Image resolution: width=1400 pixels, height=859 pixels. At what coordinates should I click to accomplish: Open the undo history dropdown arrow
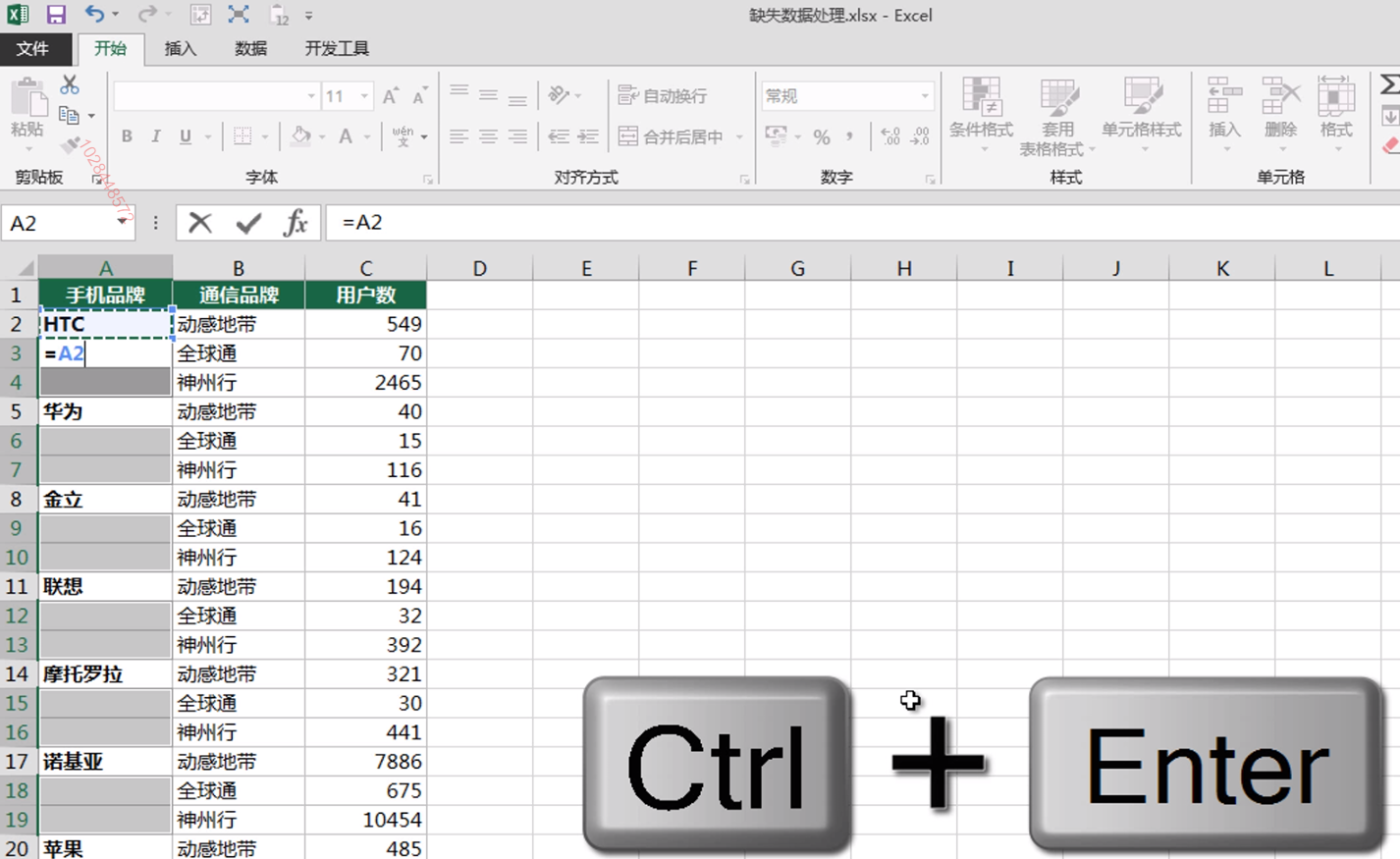point(115,15)
